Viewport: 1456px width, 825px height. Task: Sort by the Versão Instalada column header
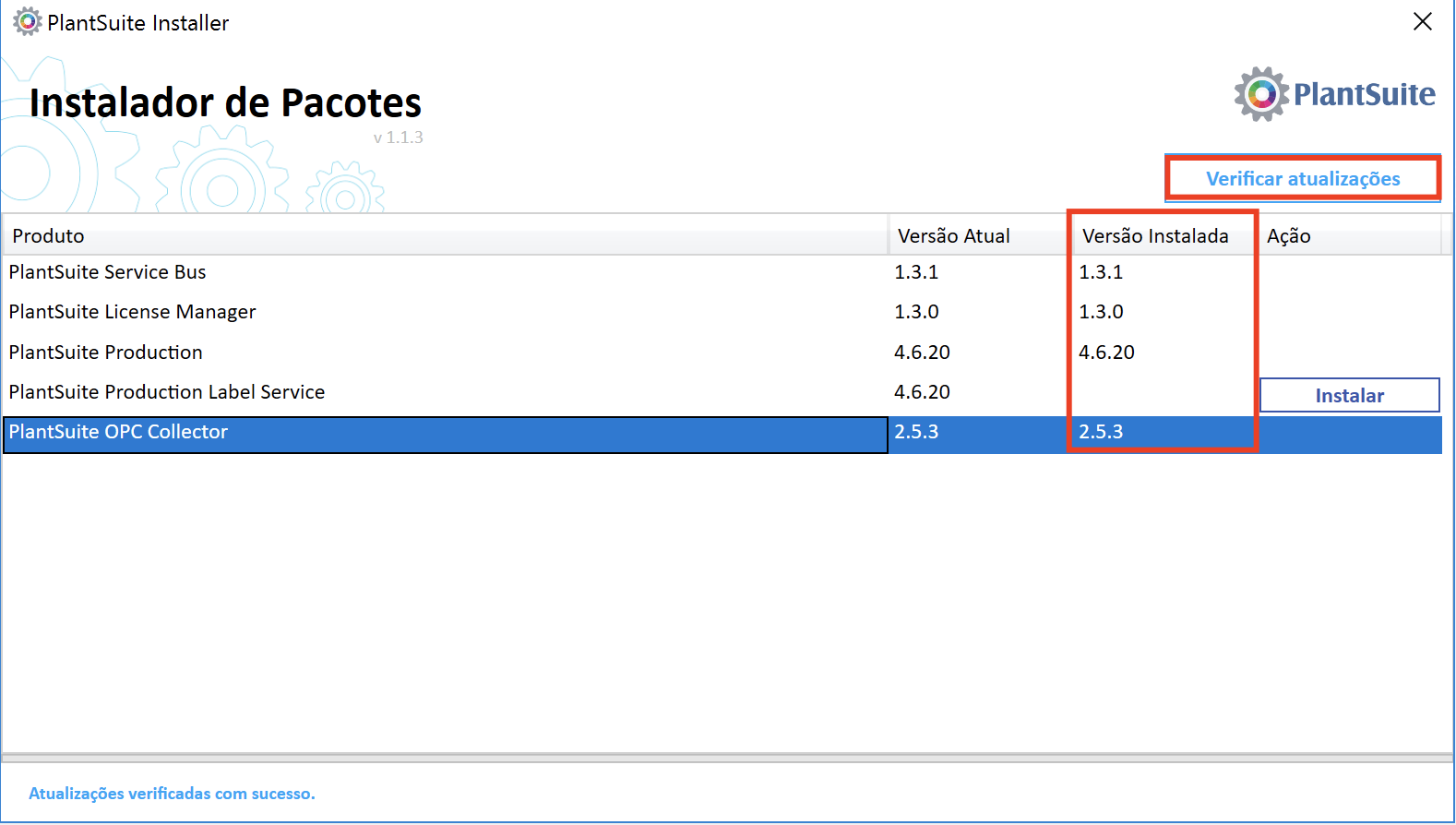pos(1164,235)
